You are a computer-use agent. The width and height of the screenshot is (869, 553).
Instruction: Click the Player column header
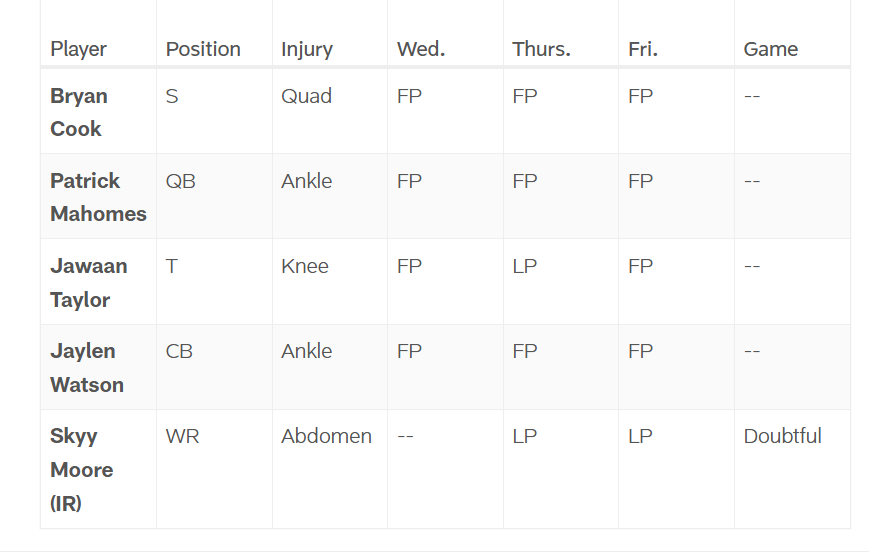pos(78,49)
